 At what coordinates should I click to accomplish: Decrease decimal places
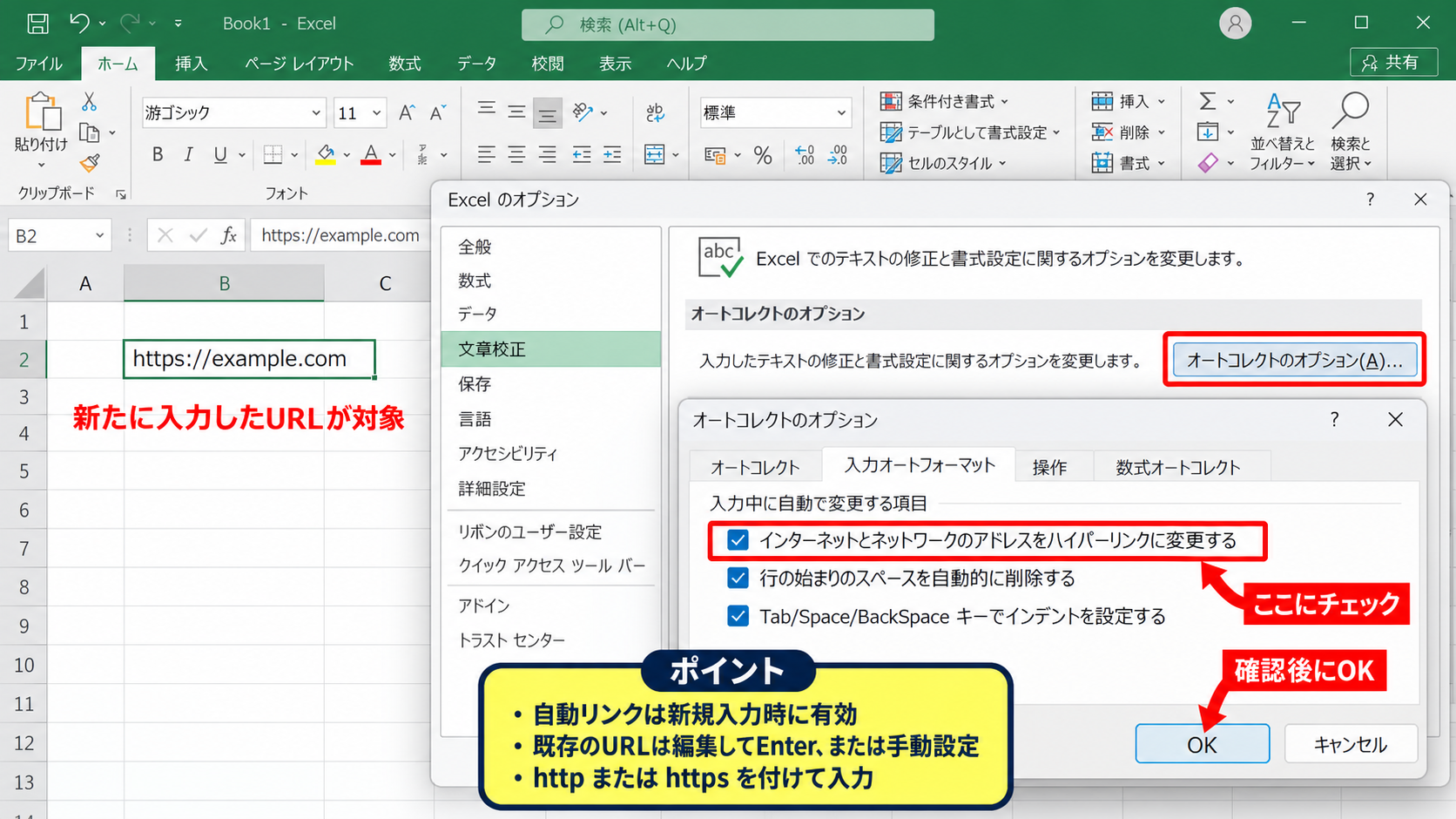pyautogui.click(x=838, y=155)
